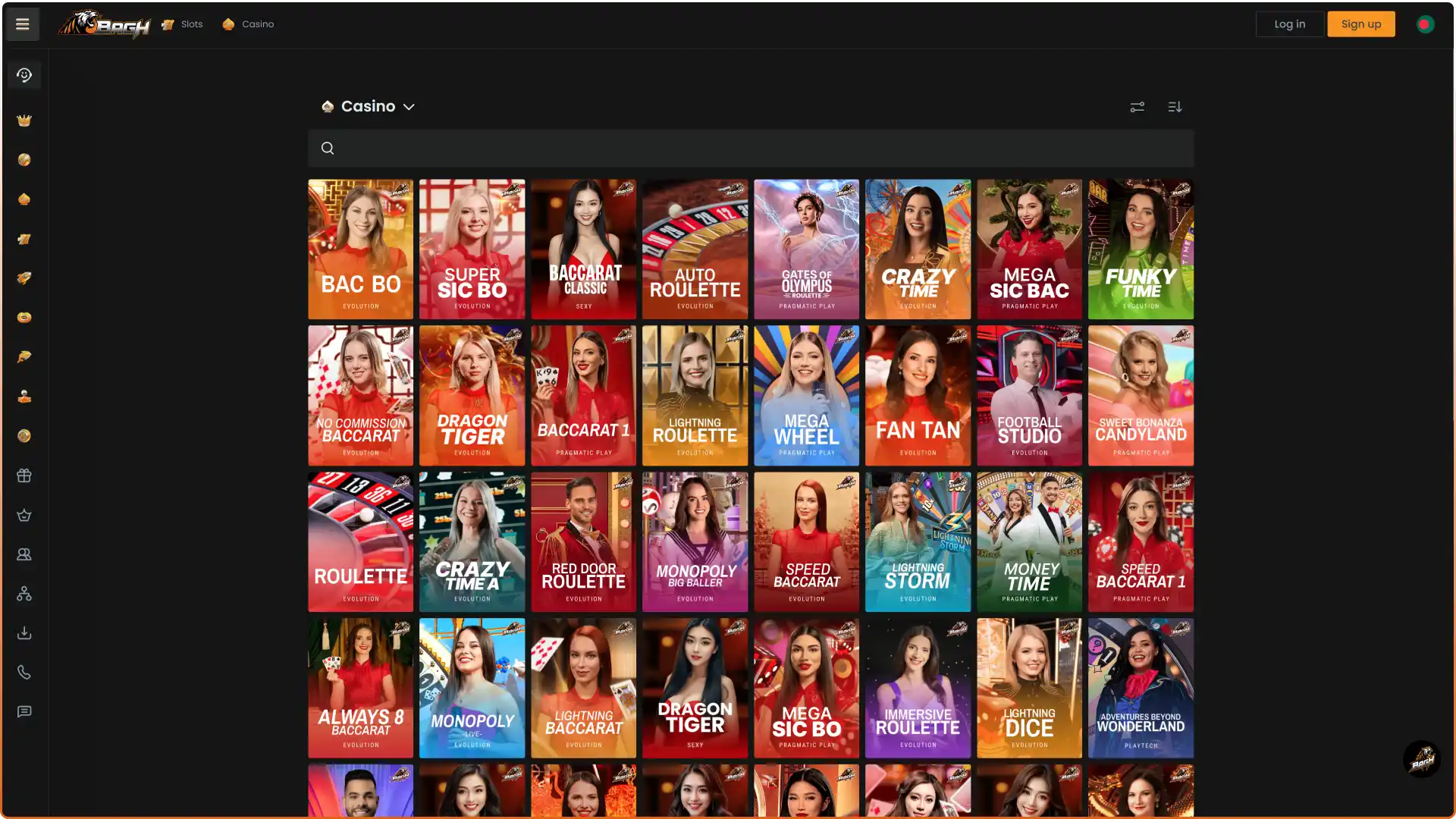Open the support headset icon in sidebar

pyautogui.click(x=24, y=75)
